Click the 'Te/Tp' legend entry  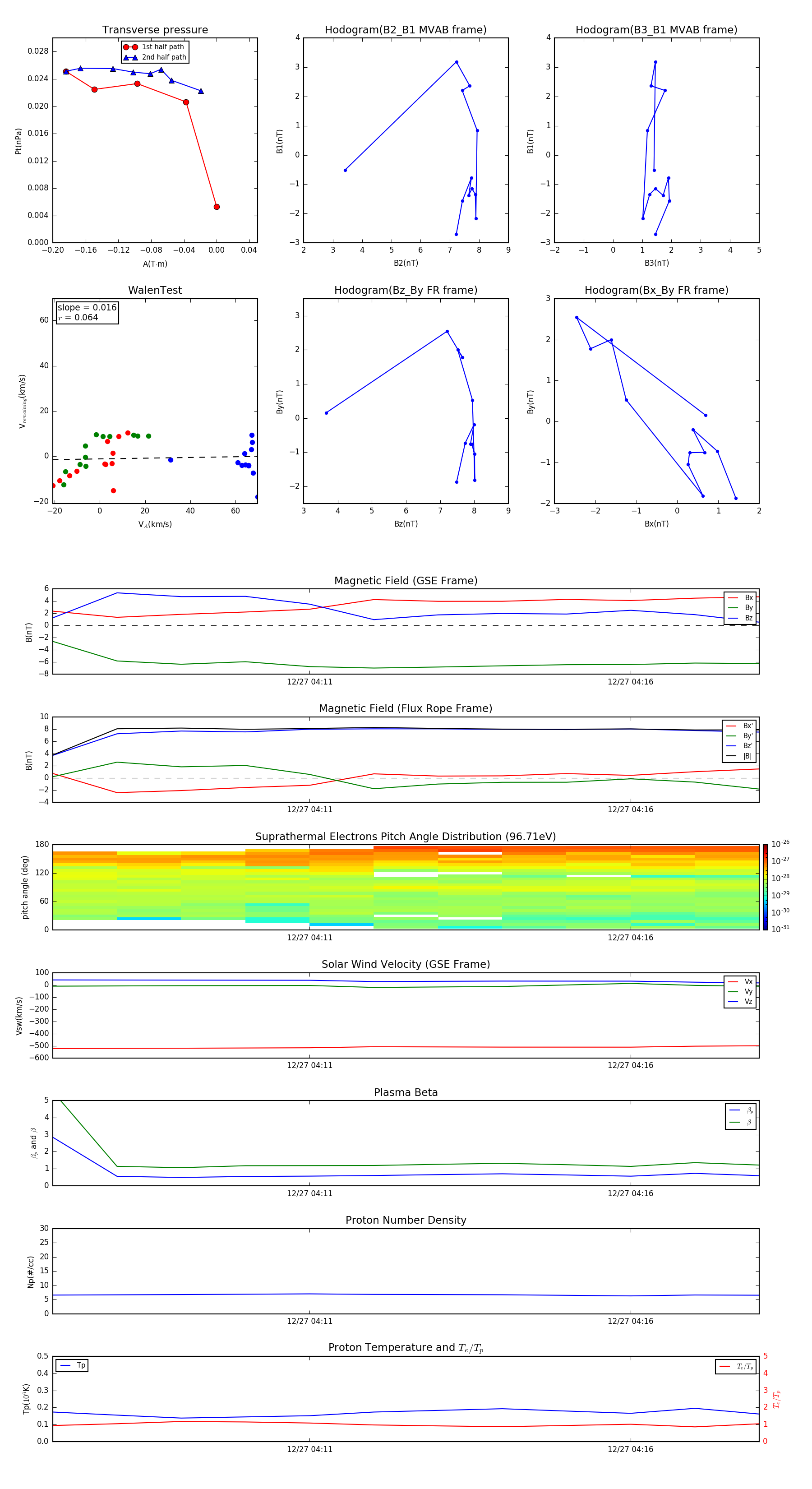(x=737, y=1366)
